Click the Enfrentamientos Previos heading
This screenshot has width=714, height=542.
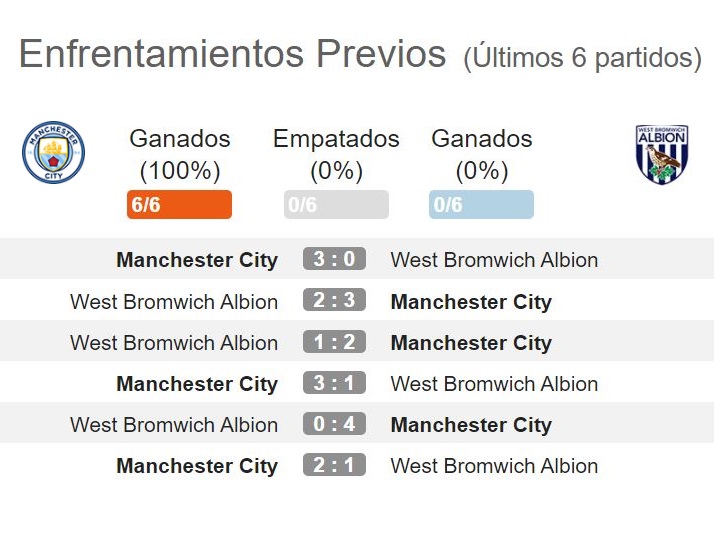tap(232, 54)
